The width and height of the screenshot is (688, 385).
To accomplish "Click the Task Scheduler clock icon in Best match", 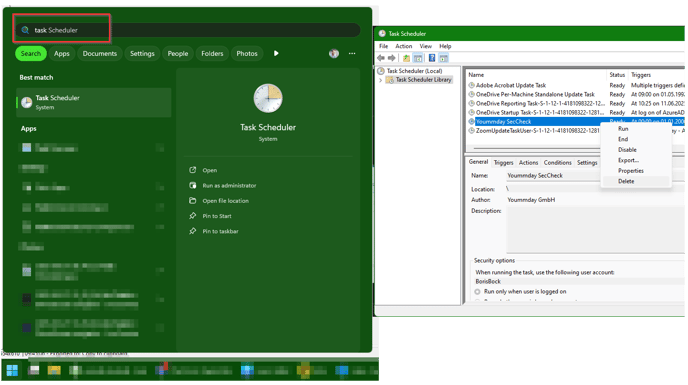I will coord(27,102).
